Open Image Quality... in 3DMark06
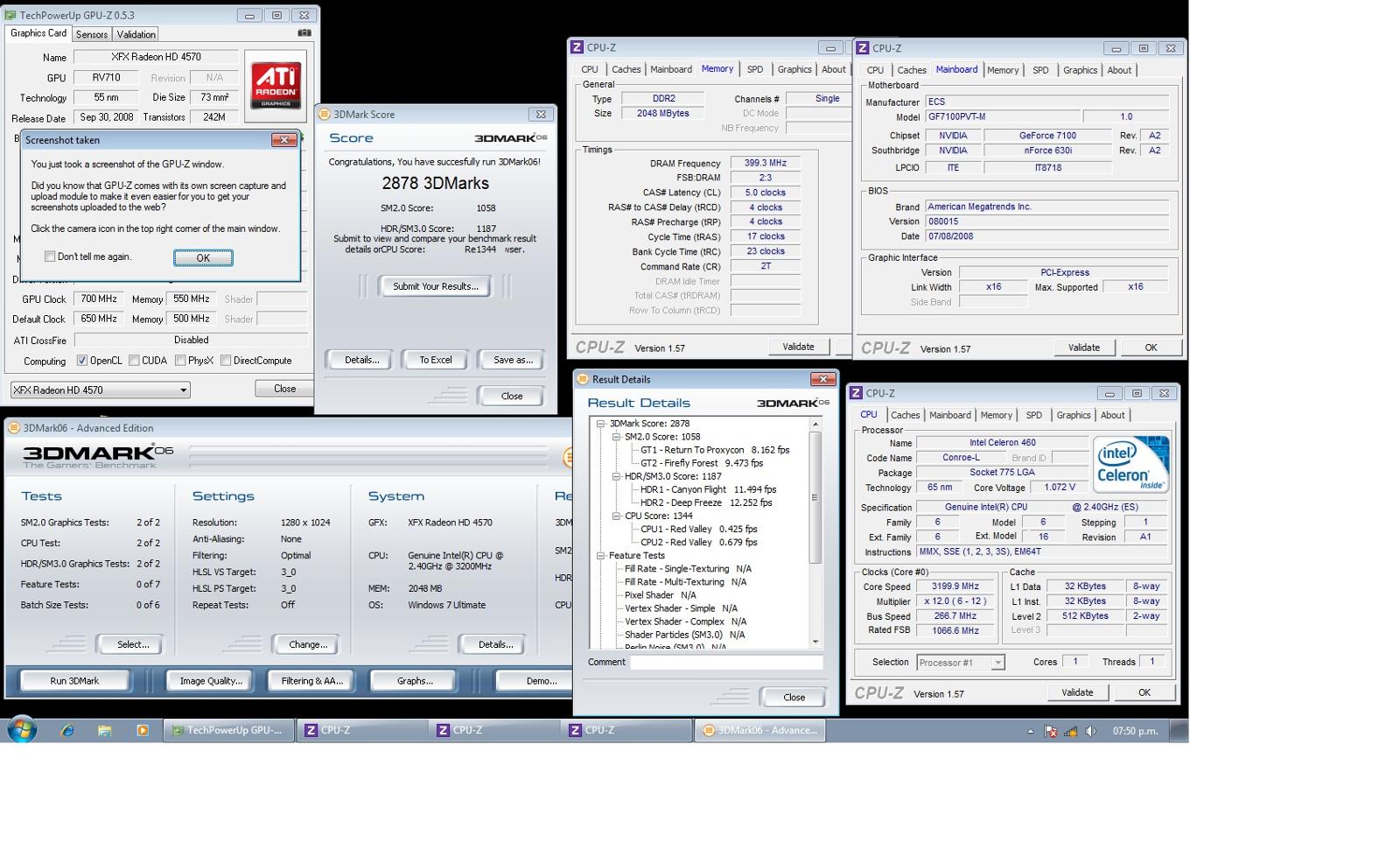Viewport: 1400px width, 850px height. [210, 680]
